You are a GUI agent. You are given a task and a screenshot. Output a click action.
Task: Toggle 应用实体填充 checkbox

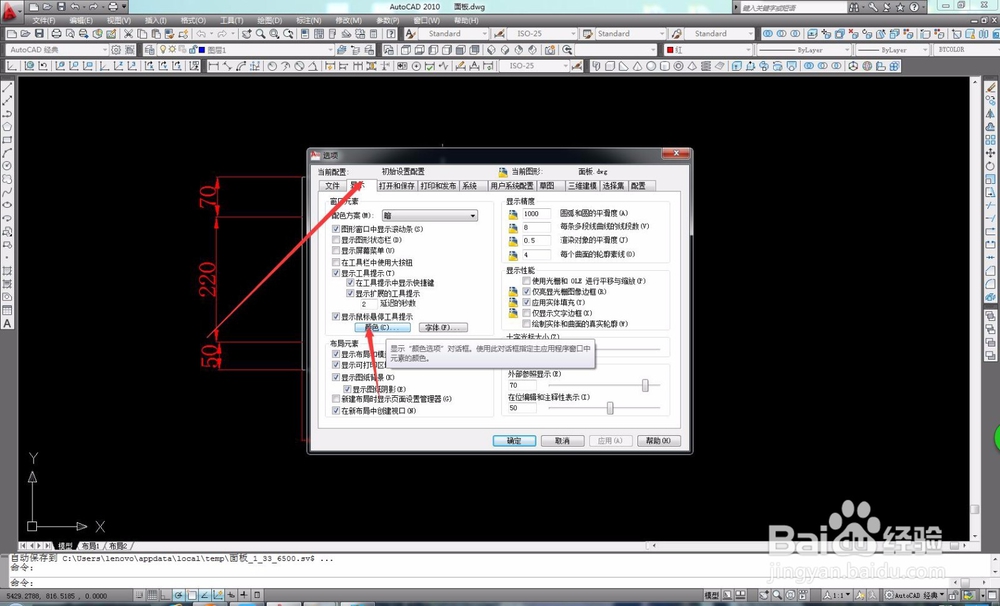tap(526, 302)
